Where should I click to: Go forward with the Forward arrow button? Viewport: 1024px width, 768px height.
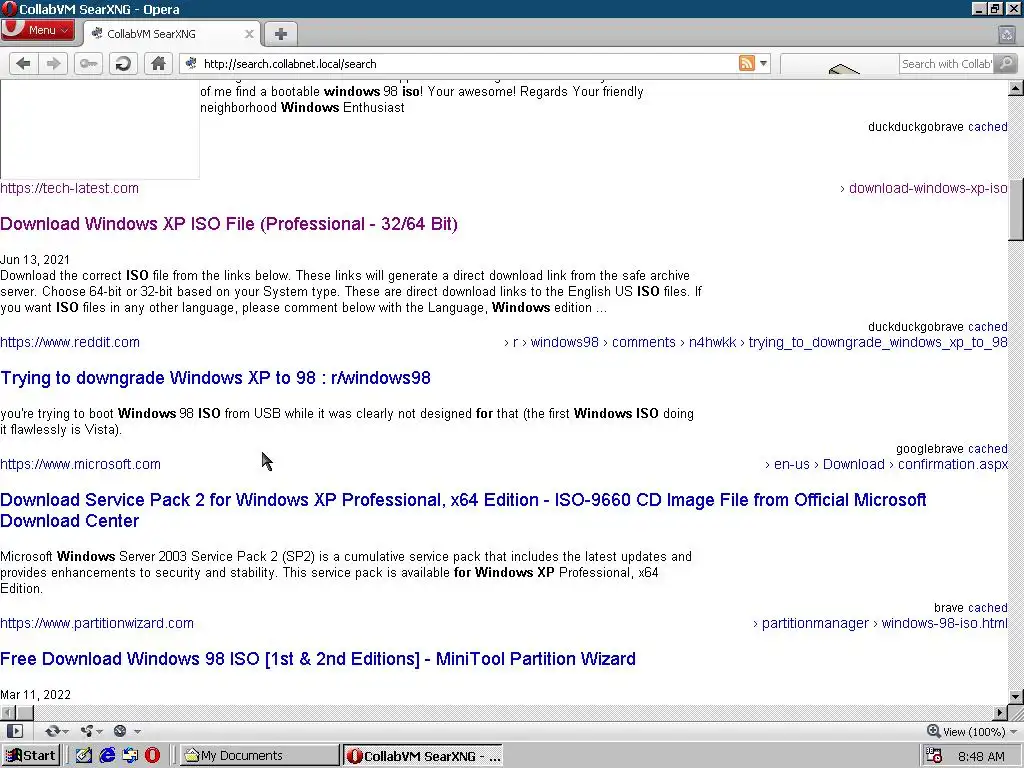[54, 63]
